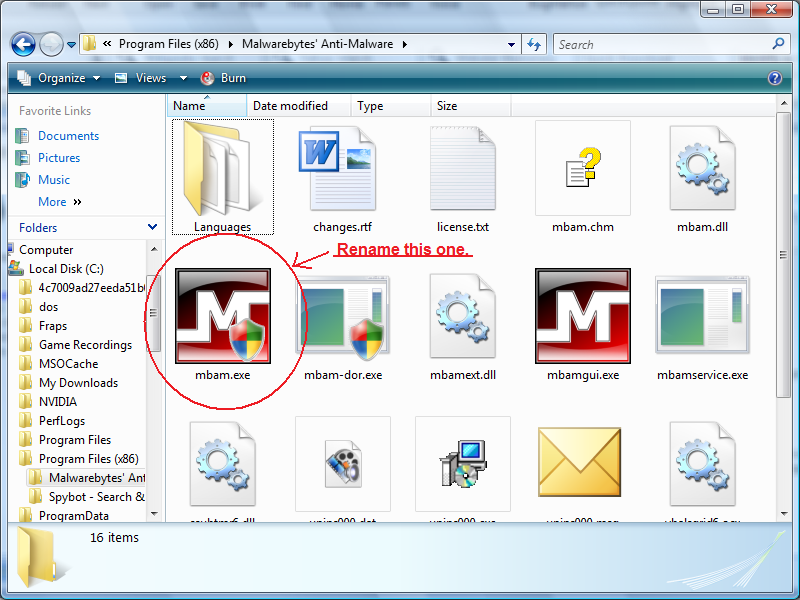This screenshot has width=800, height=600.
Task: Open Pictures in Favorite Links
Action: (59, 158)
